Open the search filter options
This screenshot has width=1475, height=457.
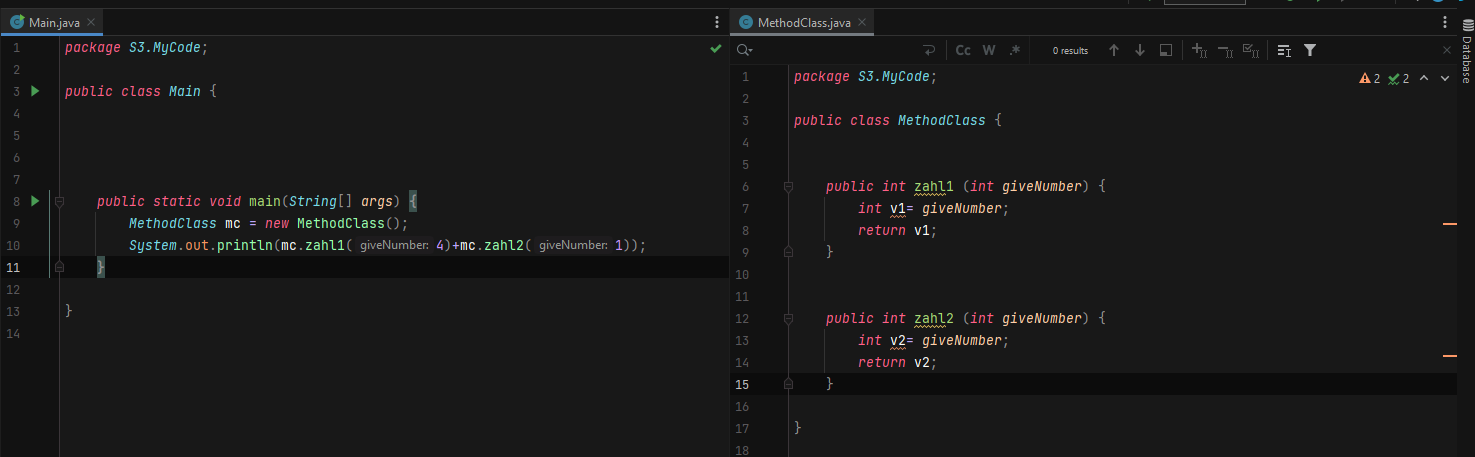(1310, 50)
